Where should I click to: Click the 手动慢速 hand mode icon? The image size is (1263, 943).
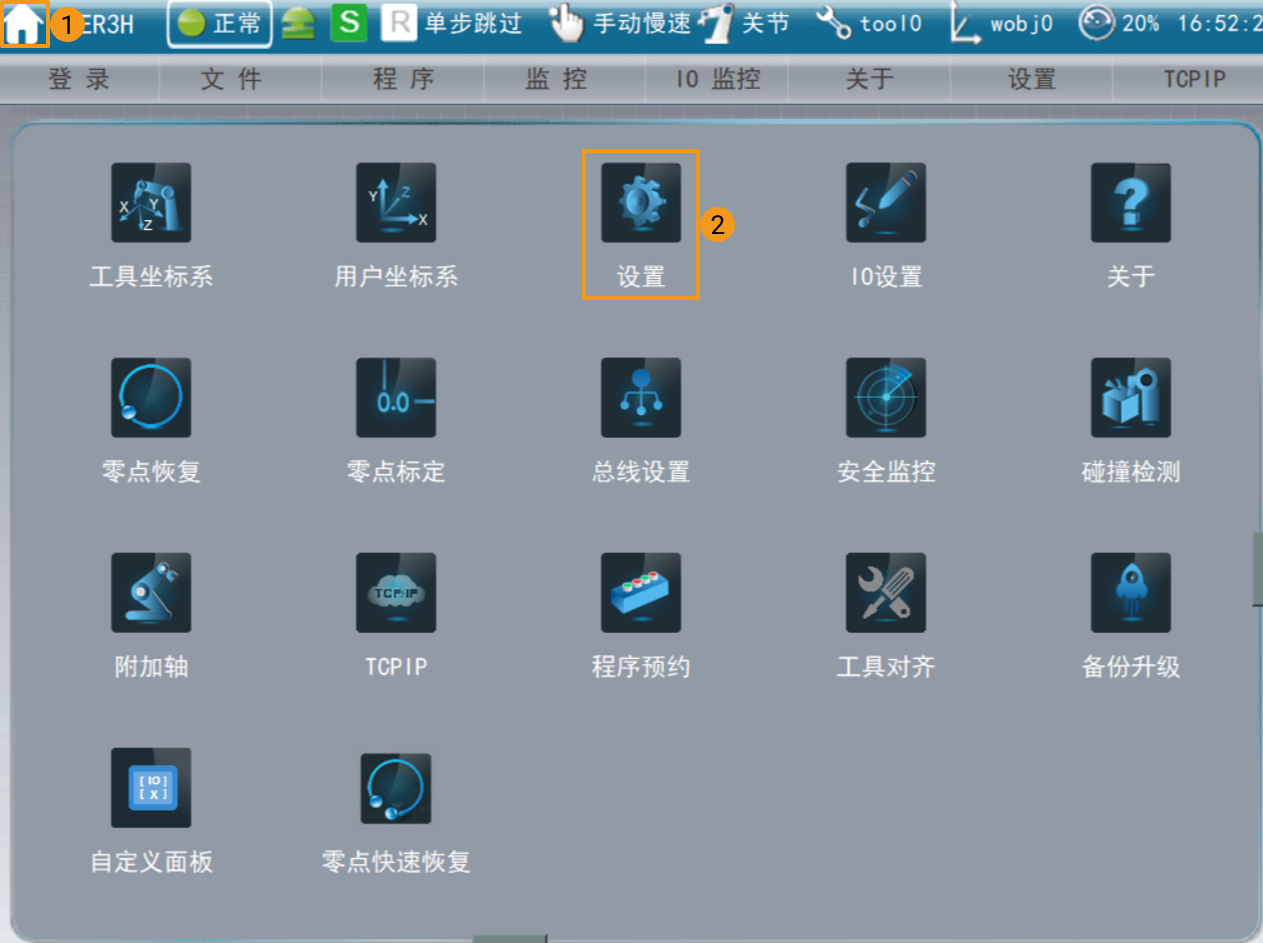point(566,23)
